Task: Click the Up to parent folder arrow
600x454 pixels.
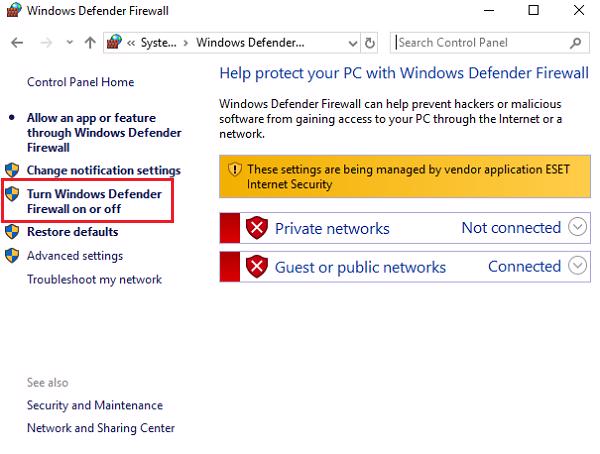Action: coord(91,43)
